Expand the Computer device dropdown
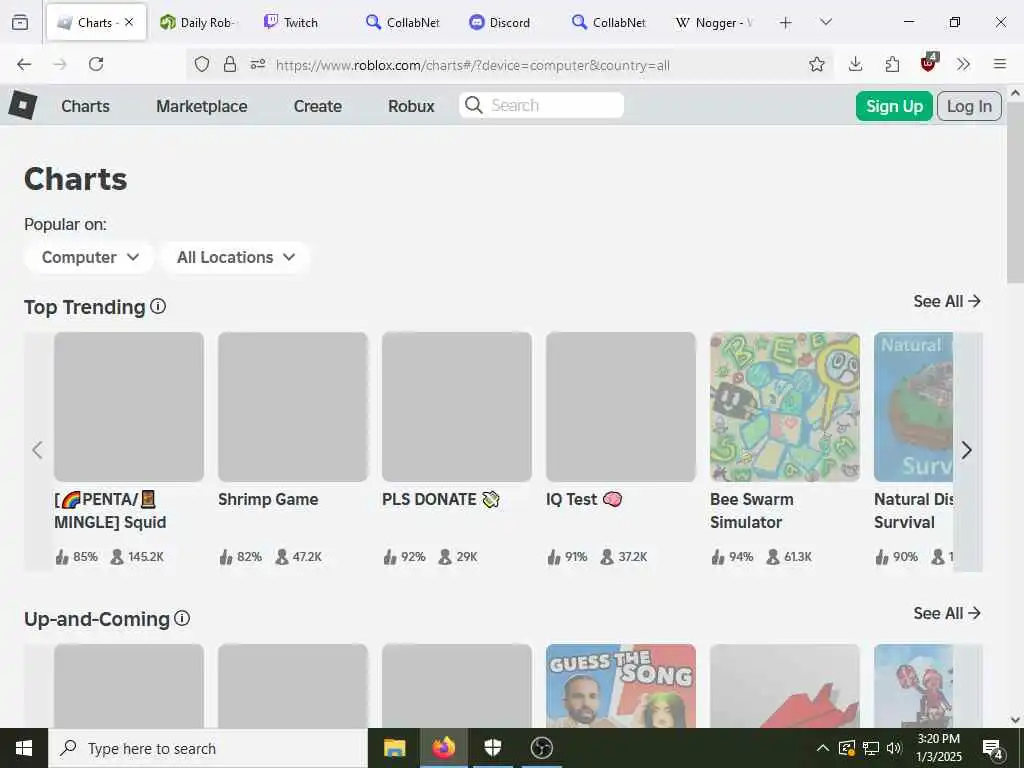This screenshot has height=768, width=1024. 89,257
